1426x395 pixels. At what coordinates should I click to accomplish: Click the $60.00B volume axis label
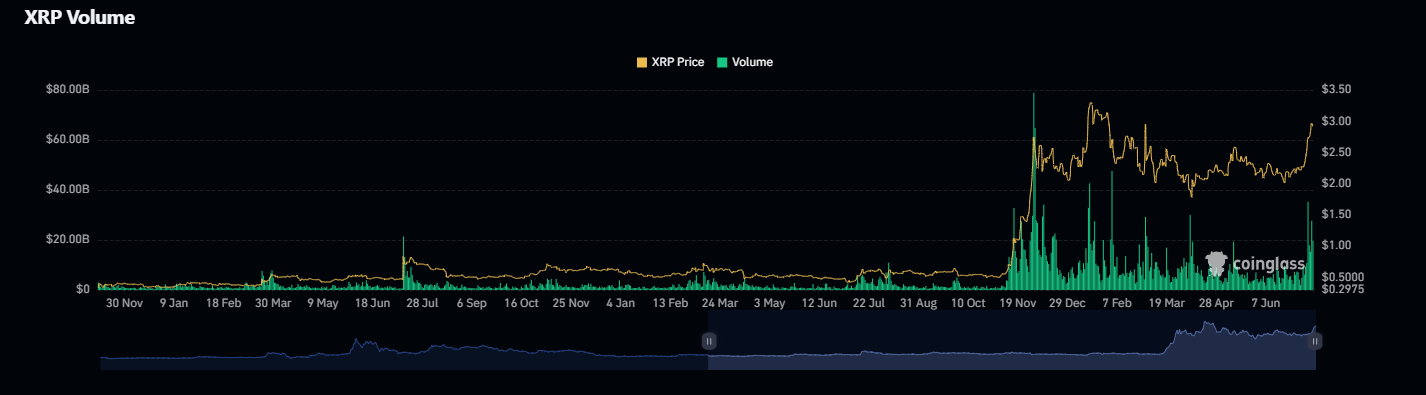point(68,140)
